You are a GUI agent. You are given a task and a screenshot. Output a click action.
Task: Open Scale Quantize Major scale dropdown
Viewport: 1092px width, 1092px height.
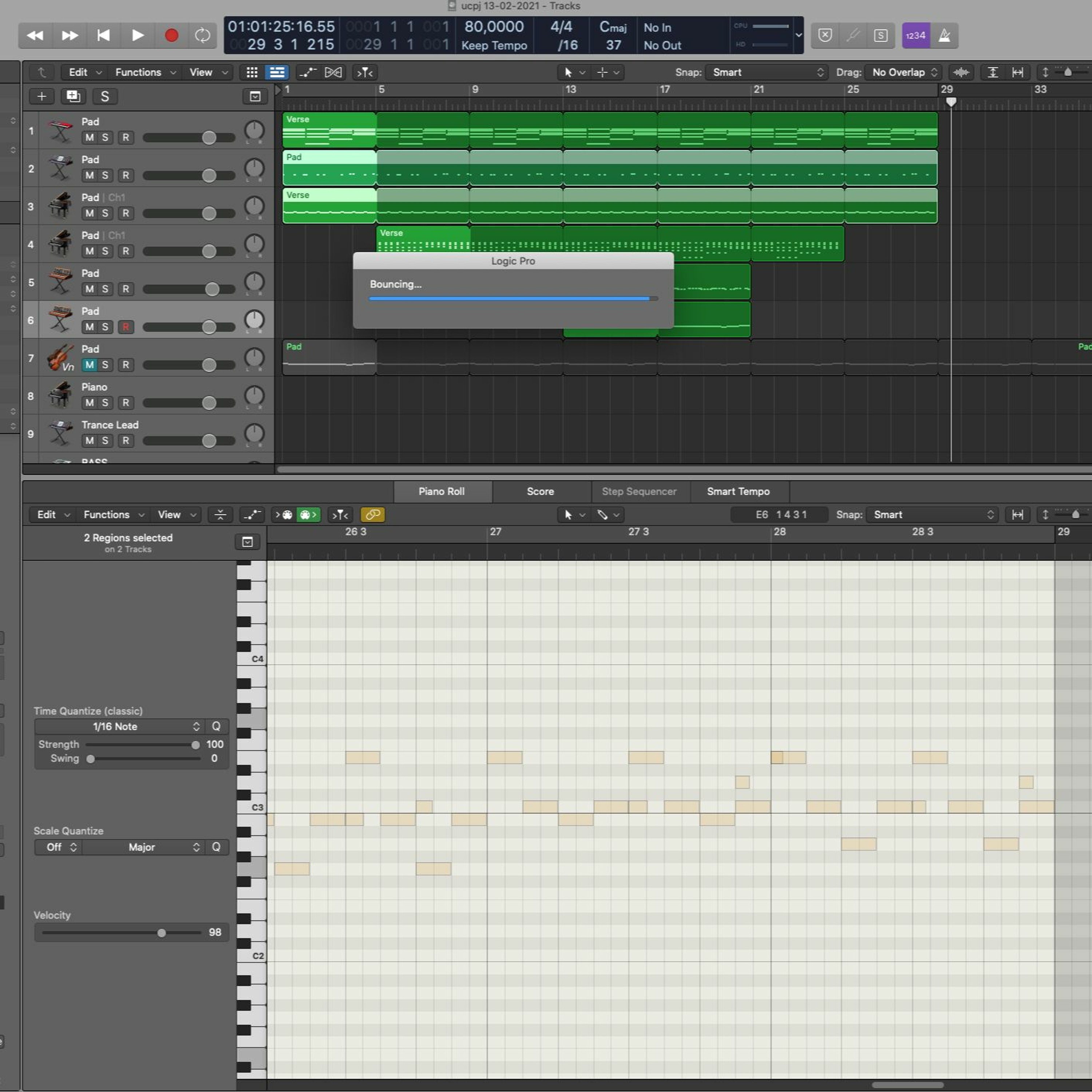(x=142, y=847)
